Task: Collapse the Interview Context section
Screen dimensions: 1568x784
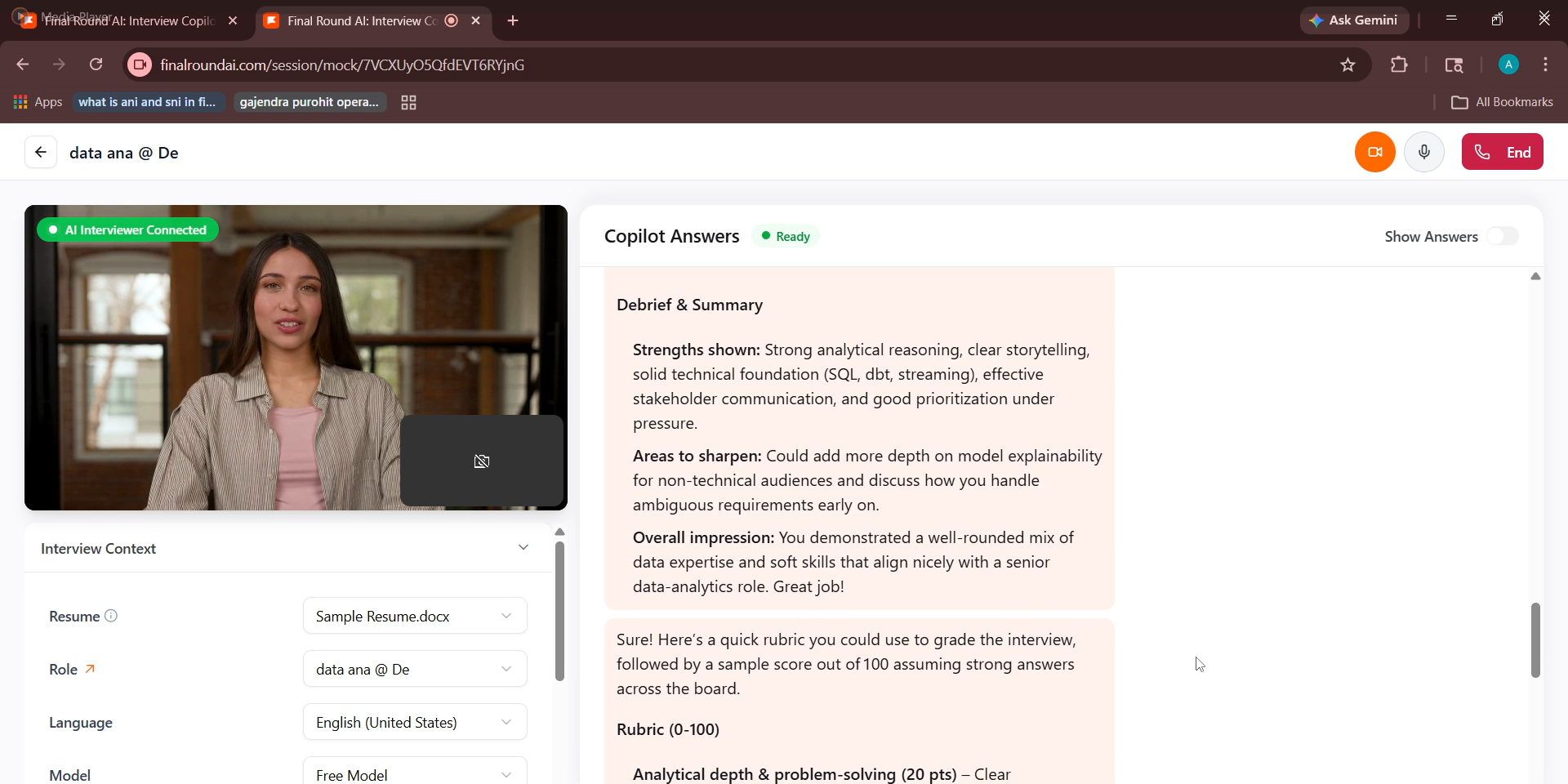Action: click(523, 548)
